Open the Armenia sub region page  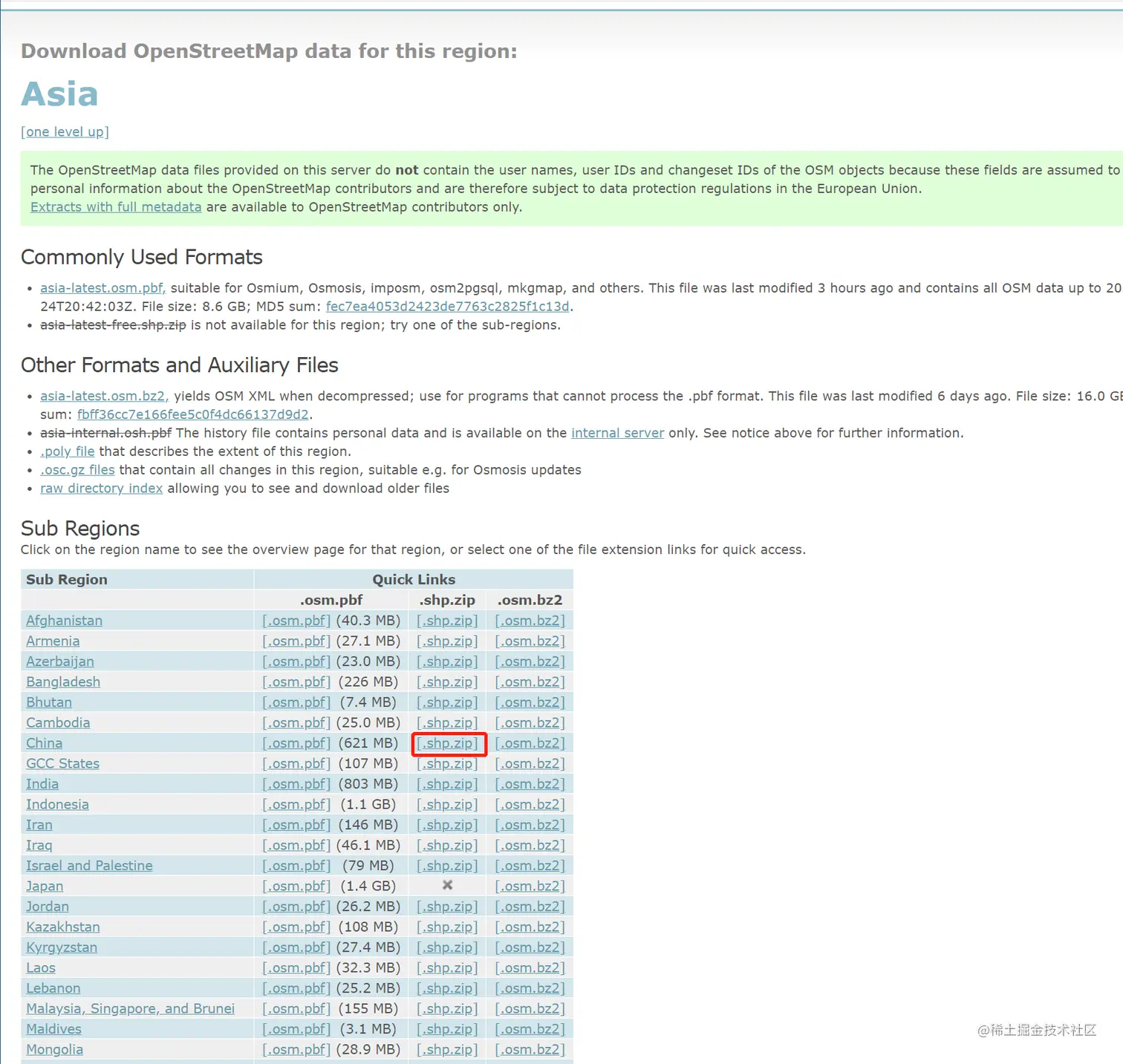point(53,641)
